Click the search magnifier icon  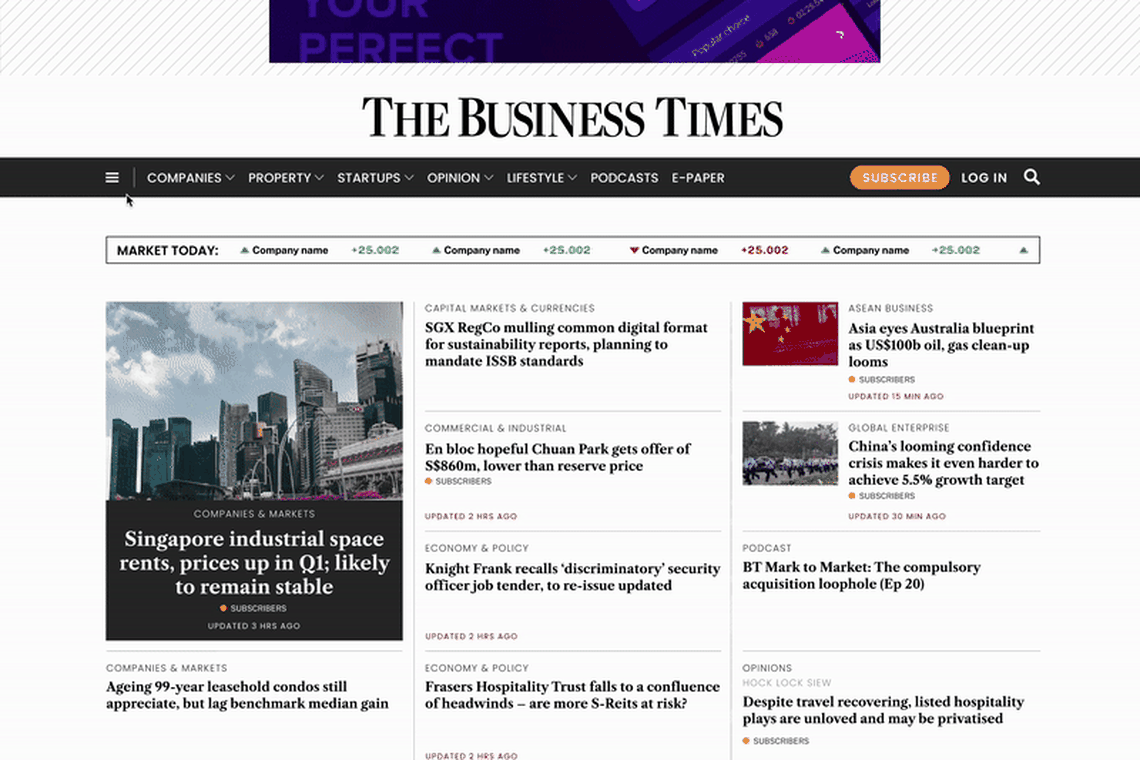(x=1032, y=177)
